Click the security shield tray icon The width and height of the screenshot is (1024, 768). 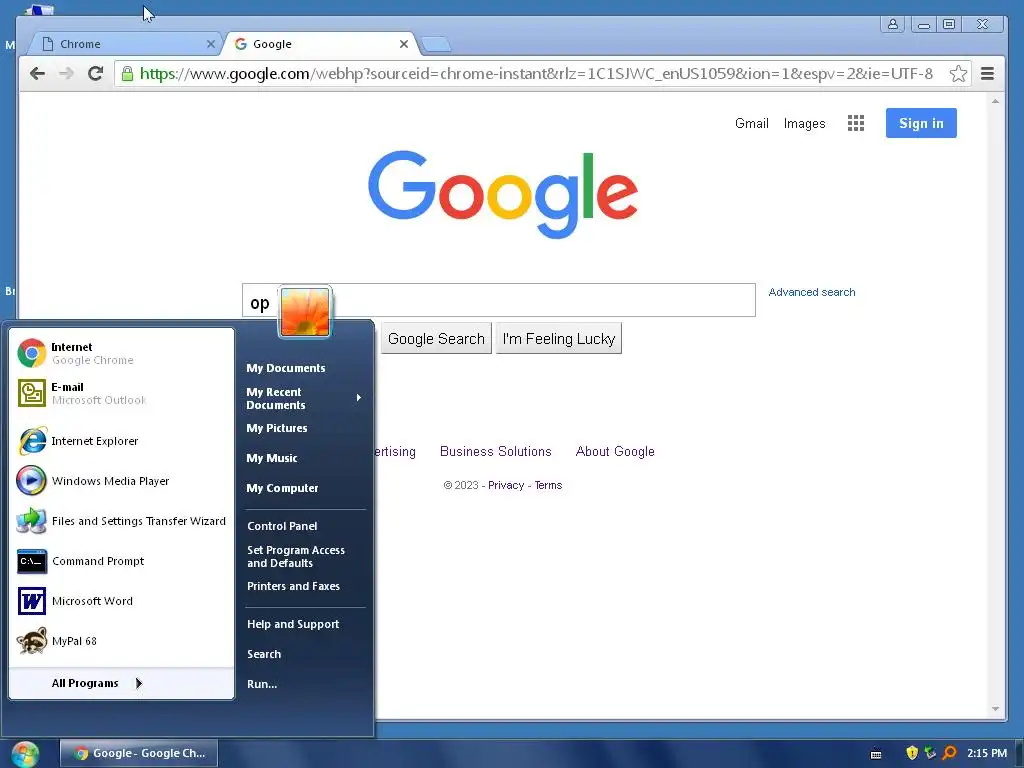912,753
